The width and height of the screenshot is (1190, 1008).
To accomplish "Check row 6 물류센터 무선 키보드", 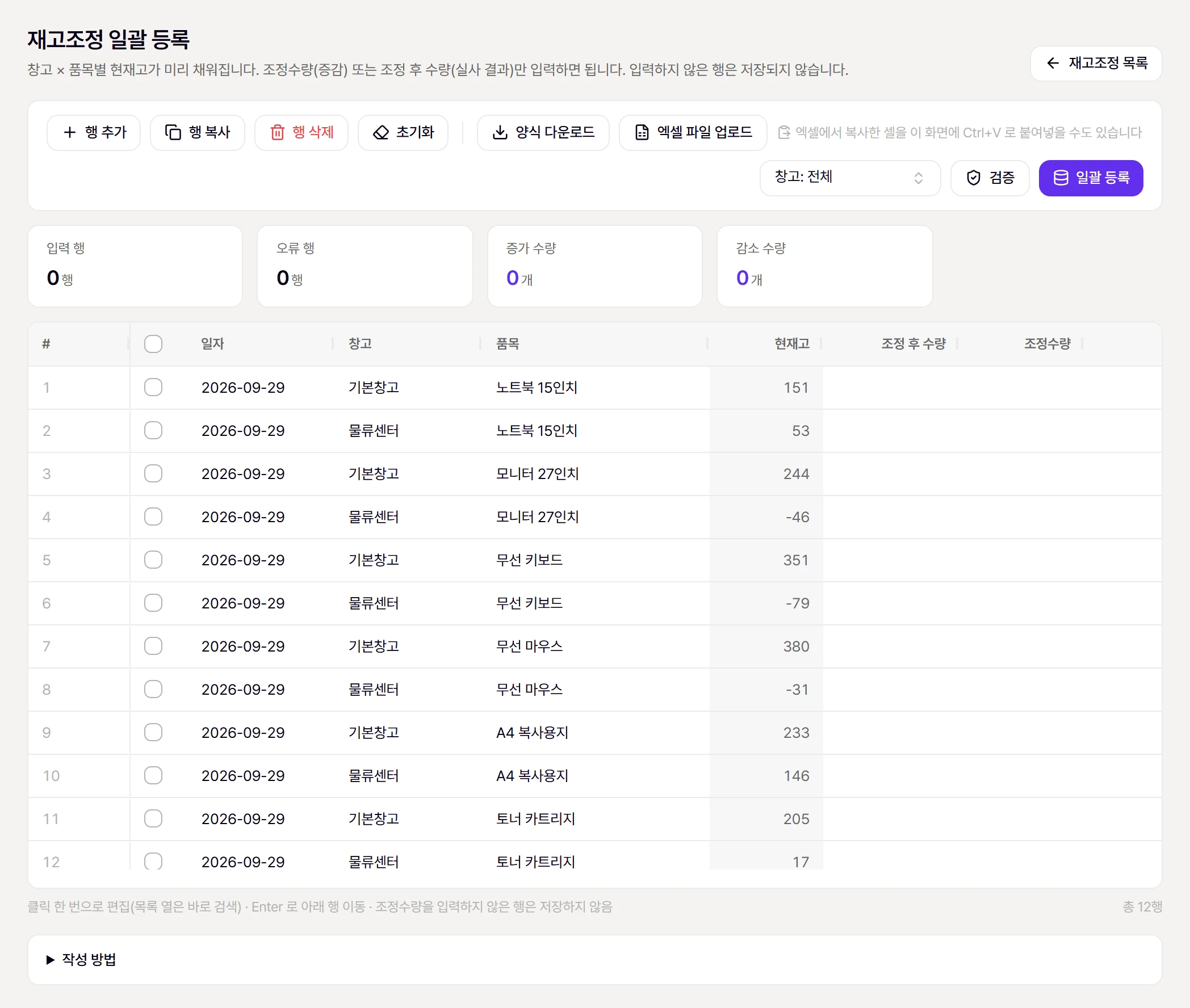I will point(153,603).
